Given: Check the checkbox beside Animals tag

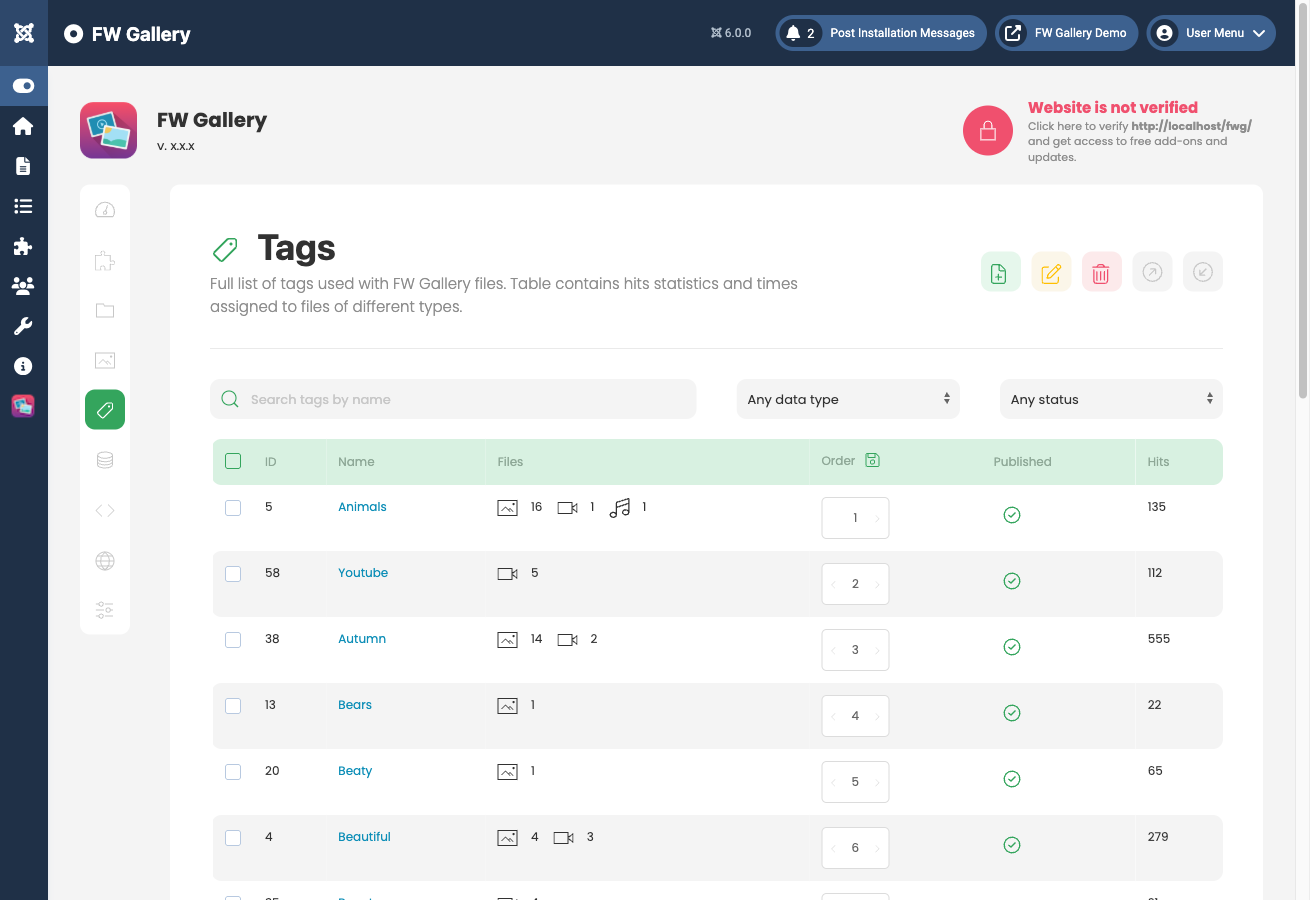Looking at the screenshot, I should pos(233,507).
